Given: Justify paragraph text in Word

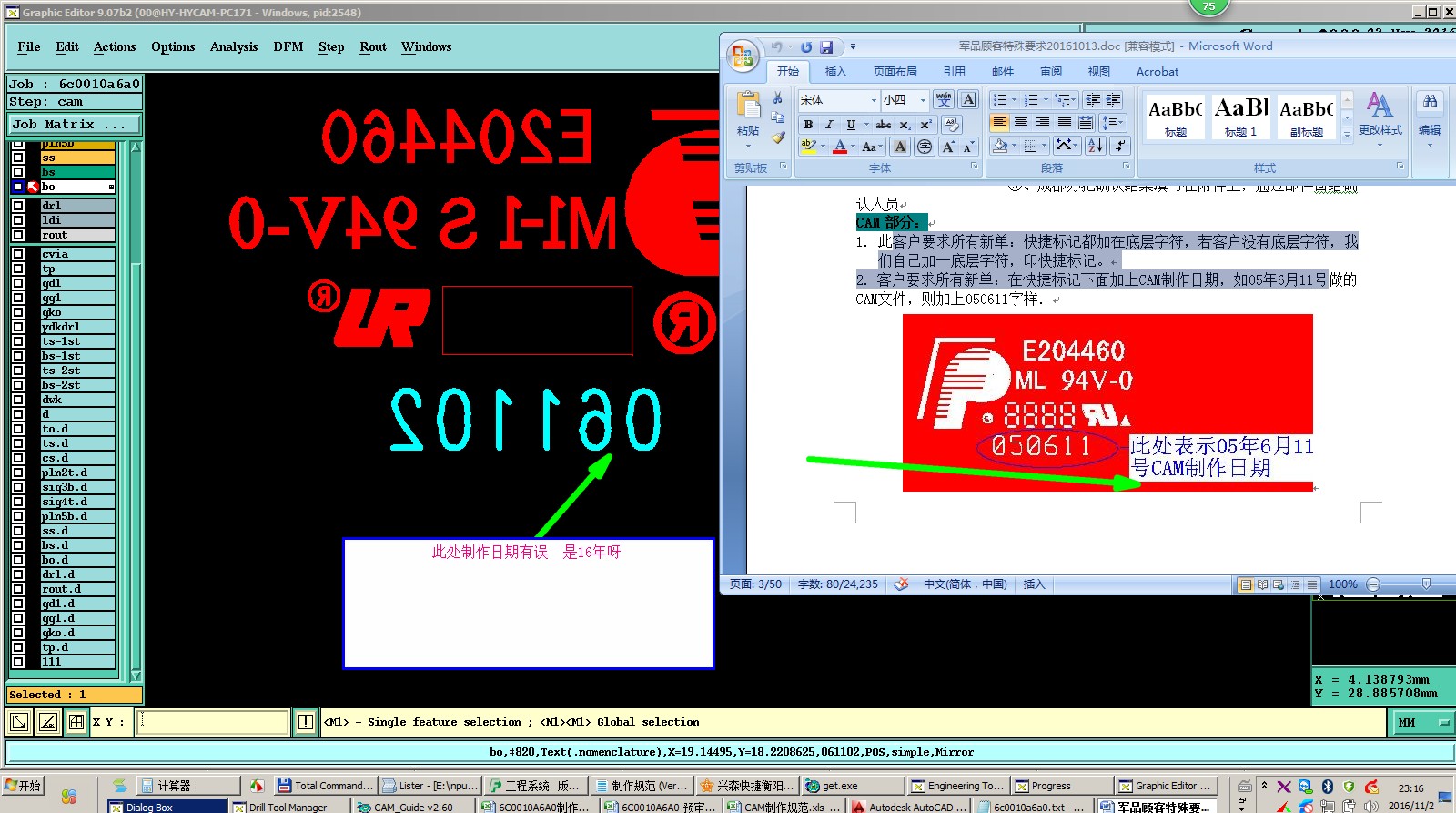Looking at the screenshot, I should point(1064,123).
